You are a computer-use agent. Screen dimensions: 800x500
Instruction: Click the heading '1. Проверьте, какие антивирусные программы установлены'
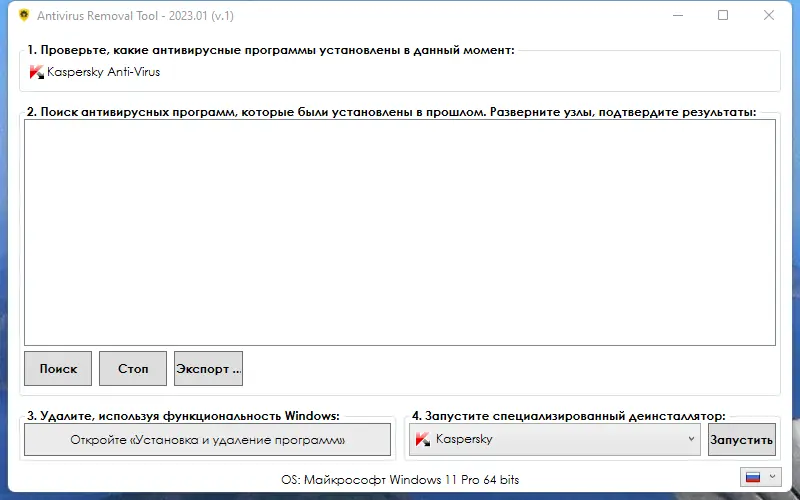[x=271, y=50]
